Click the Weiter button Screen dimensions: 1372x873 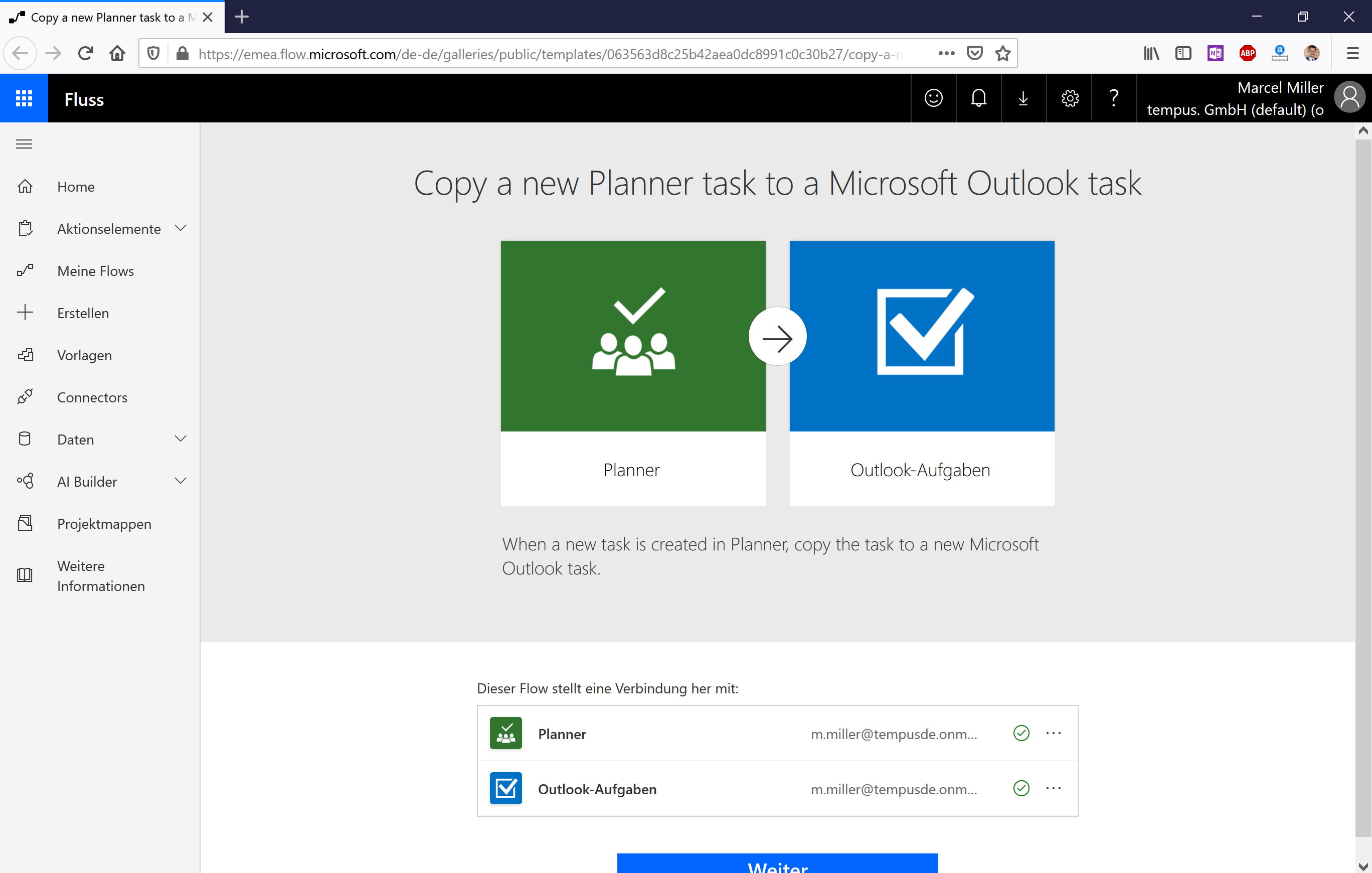pyautogui.click(x=777, y=863)
